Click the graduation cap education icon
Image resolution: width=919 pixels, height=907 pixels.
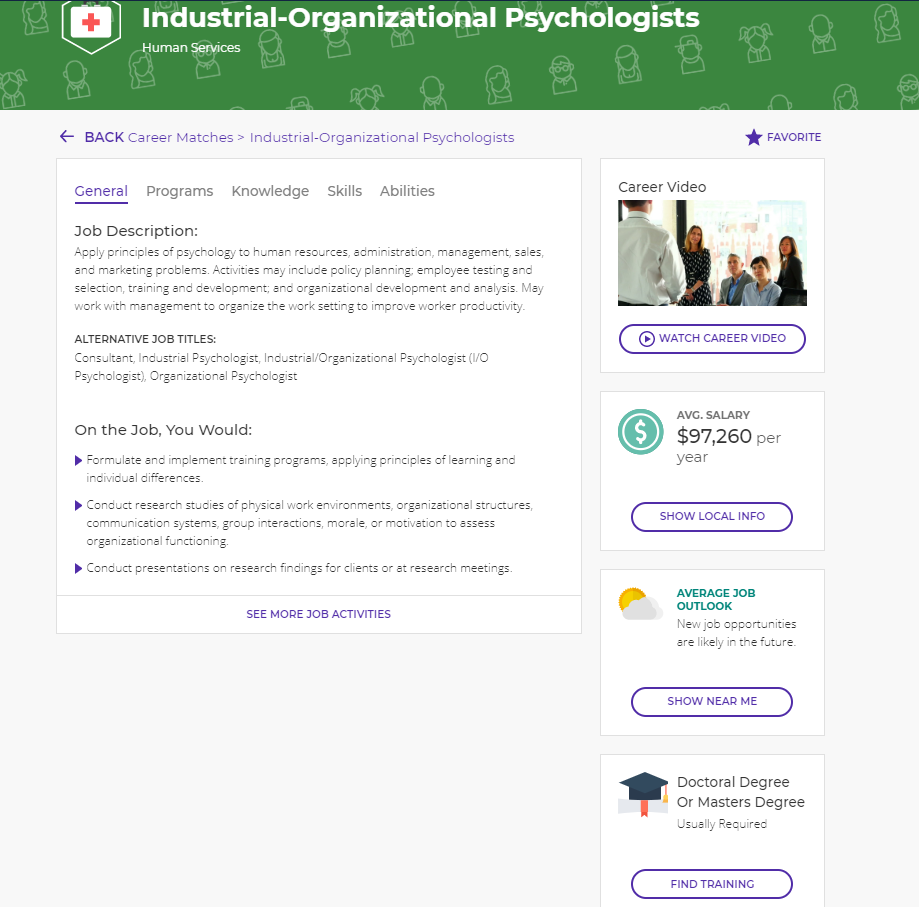644,793
